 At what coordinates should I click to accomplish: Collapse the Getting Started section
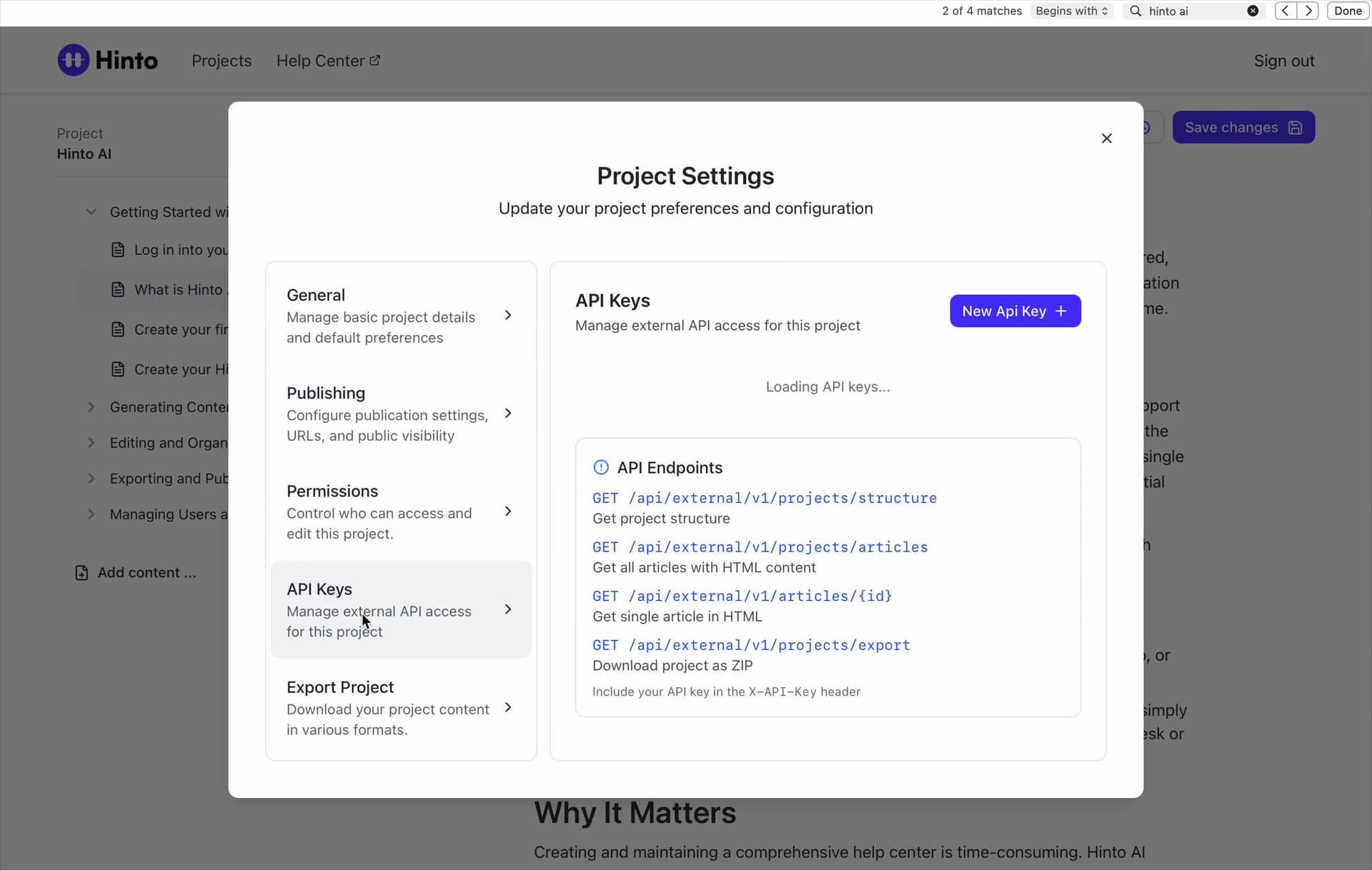point(91,212)
